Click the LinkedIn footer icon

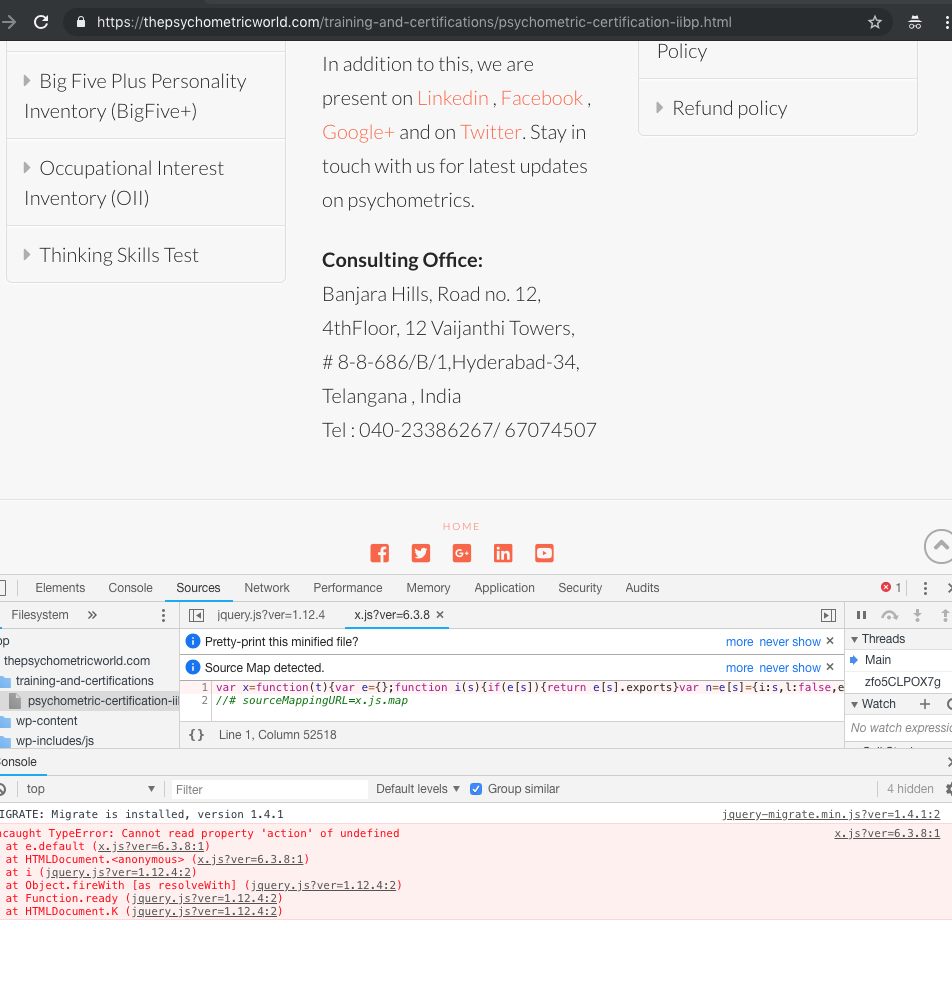(x=503, y=553)
